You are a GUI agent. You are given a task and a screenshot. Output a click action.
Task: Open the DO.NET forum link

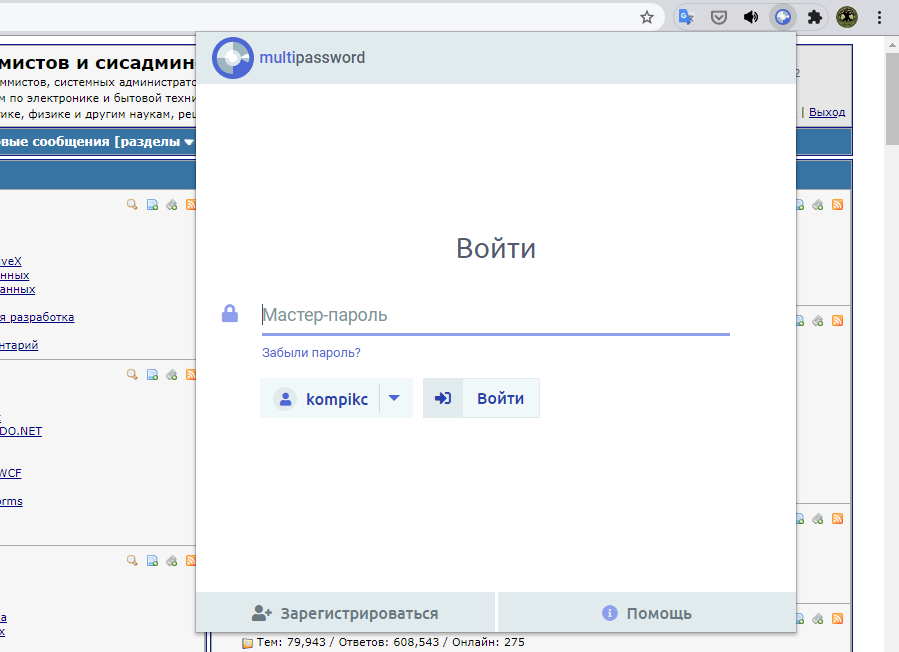coord(21,431)
